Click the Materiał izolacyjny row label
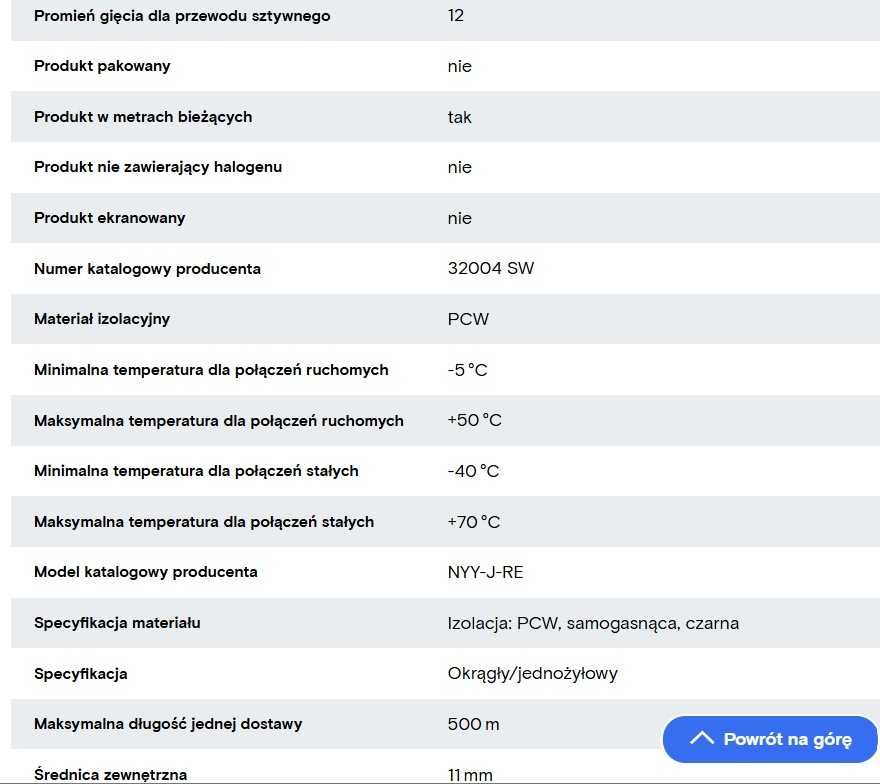880x784 pixels. pos(102,319)
